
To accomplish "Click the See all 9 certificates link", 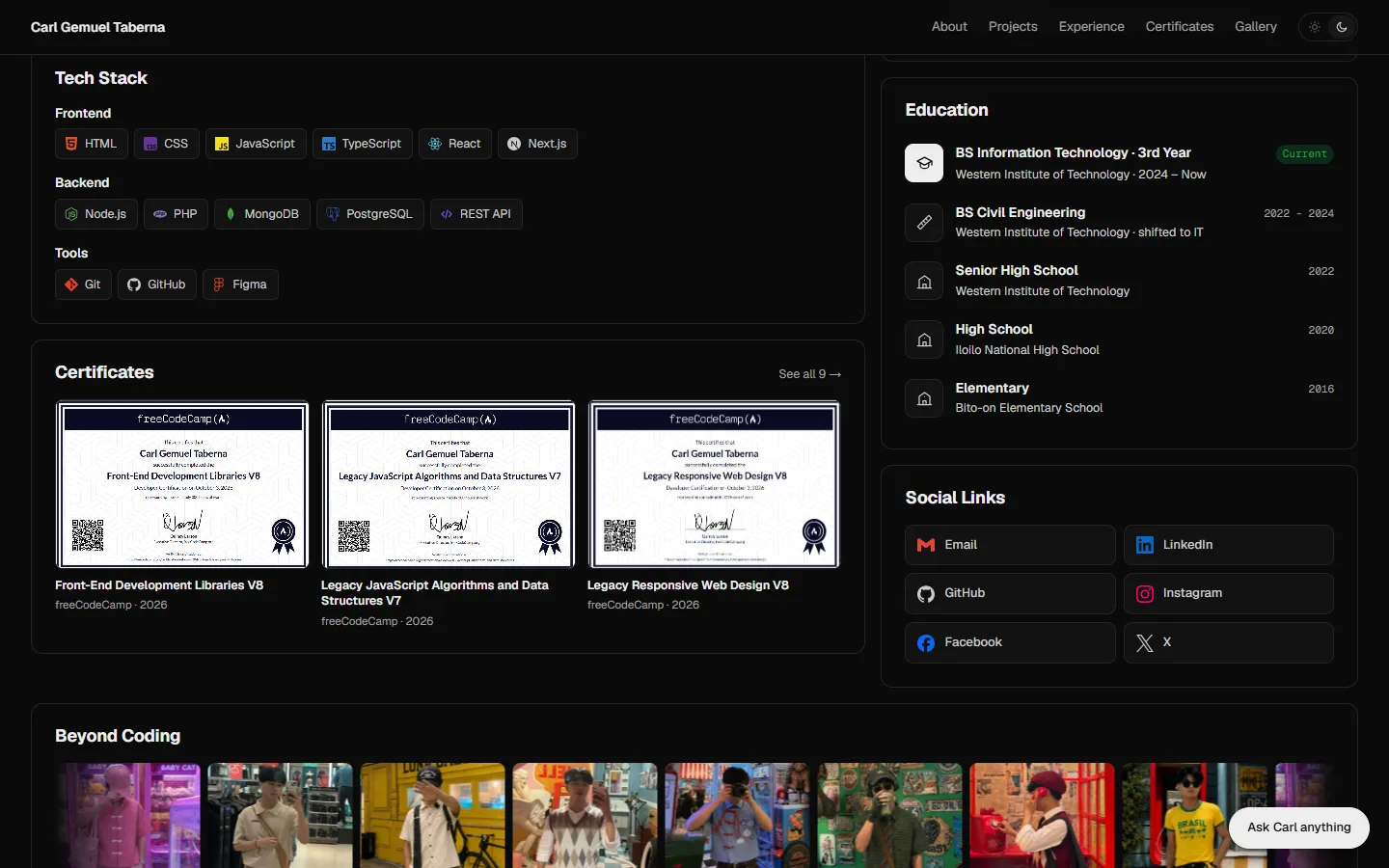I will (x=810, y=374).
